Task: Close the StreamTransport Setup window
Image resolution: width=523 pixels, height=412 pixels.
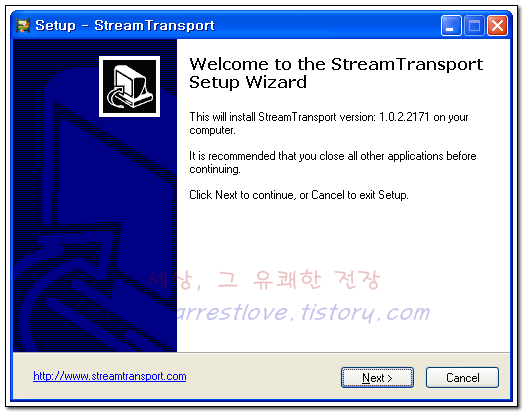Action: click(x=497, y=25)
